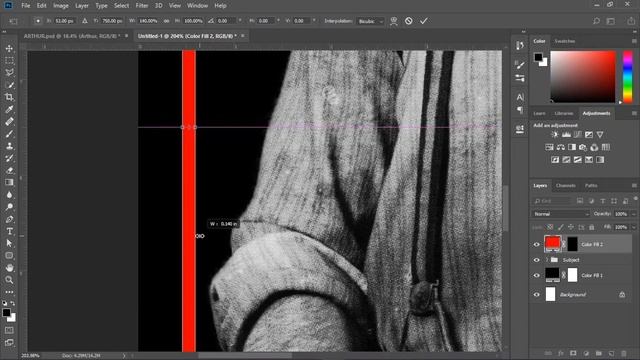Select the Zoom tool
640x360 pixels.
click(x=9, y=280)
